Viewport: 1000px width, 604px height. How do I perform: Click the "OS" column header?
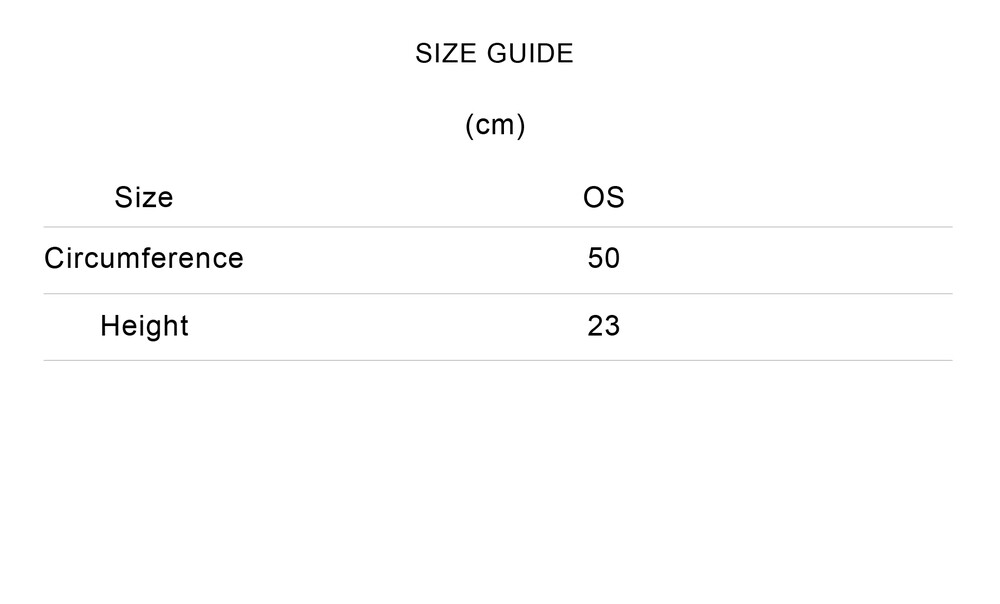point(603,197)
